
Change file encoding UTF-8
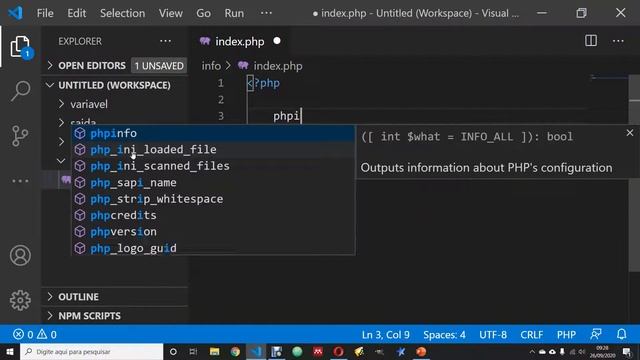[x=493, y=335]
